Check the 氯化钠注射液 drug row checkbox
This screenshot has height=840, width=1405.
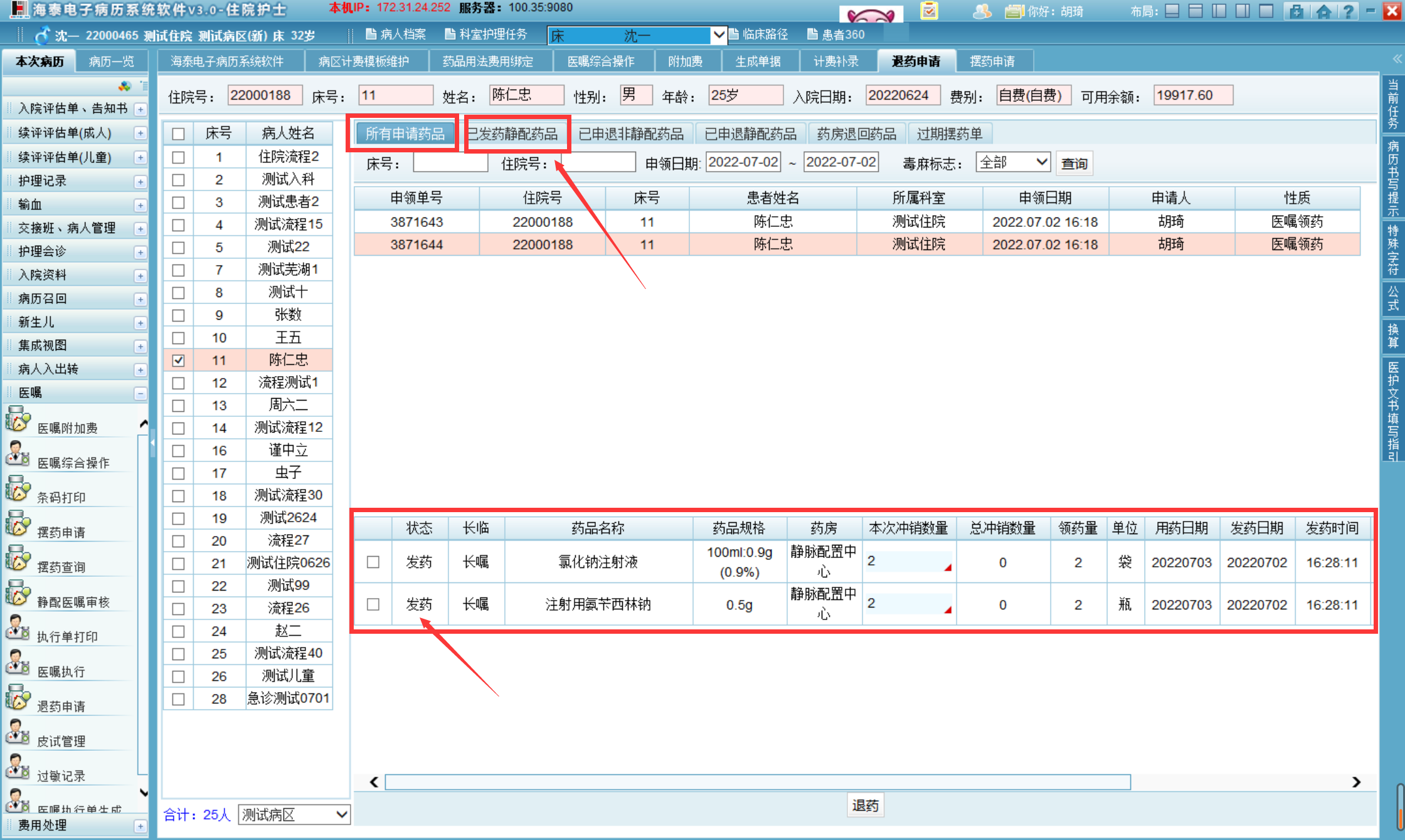click(373, 562)
